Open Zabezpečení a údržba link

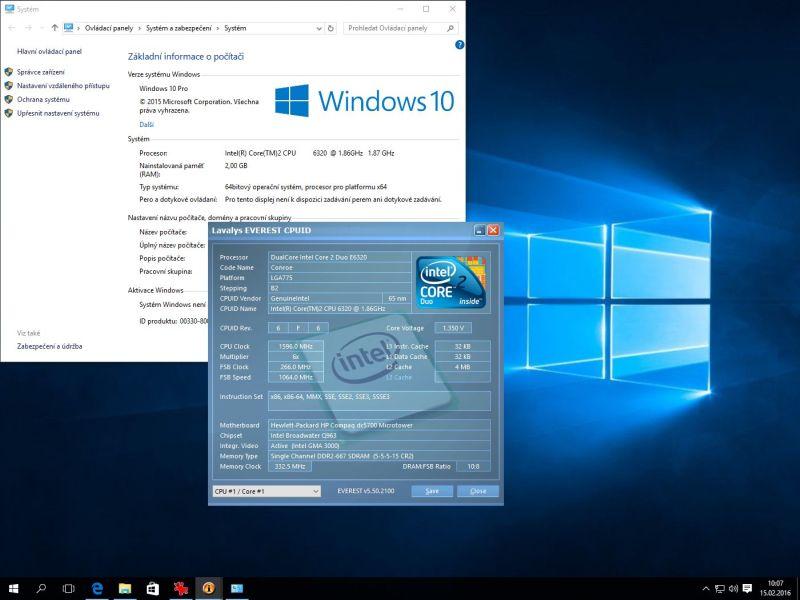50,346
